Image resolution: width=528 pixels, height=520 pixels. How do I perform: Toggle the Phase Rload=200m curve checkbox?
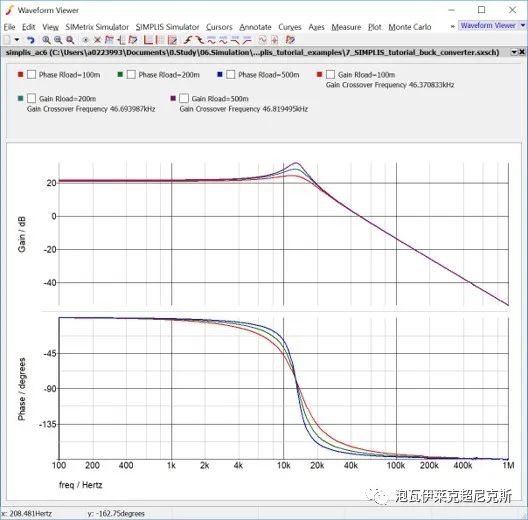tap(131, 74)
